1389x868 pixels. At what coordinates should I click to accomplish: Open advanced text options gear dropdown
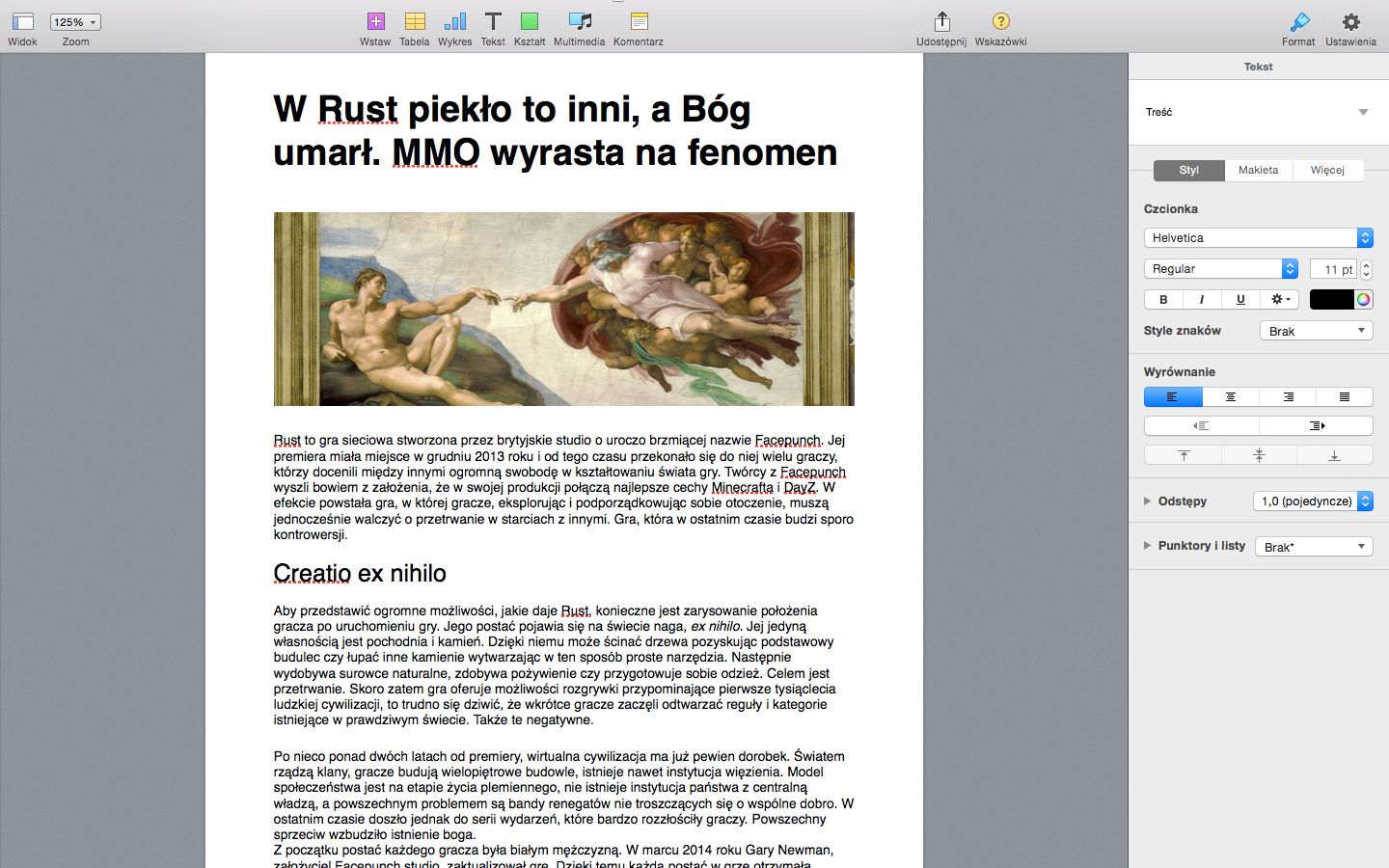(1280, 300)
